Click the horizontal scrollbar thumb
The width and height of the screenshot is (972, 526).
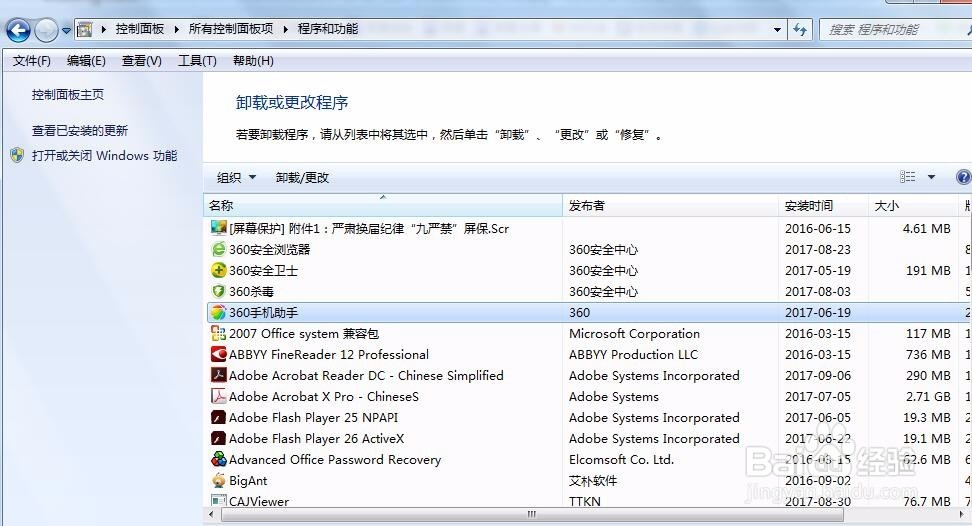click(x=532, y=514)
